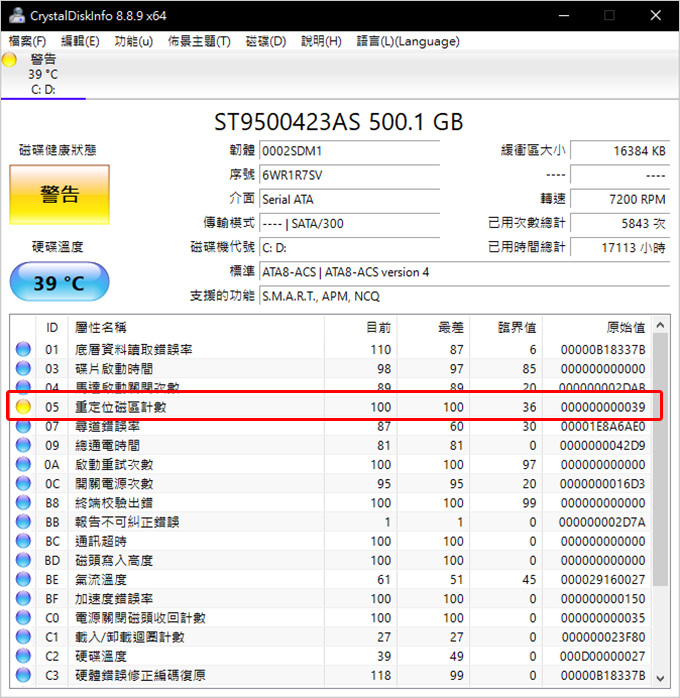Click the interface field Serial ATA
Screen dimensions: 680x698
(349, 199)
